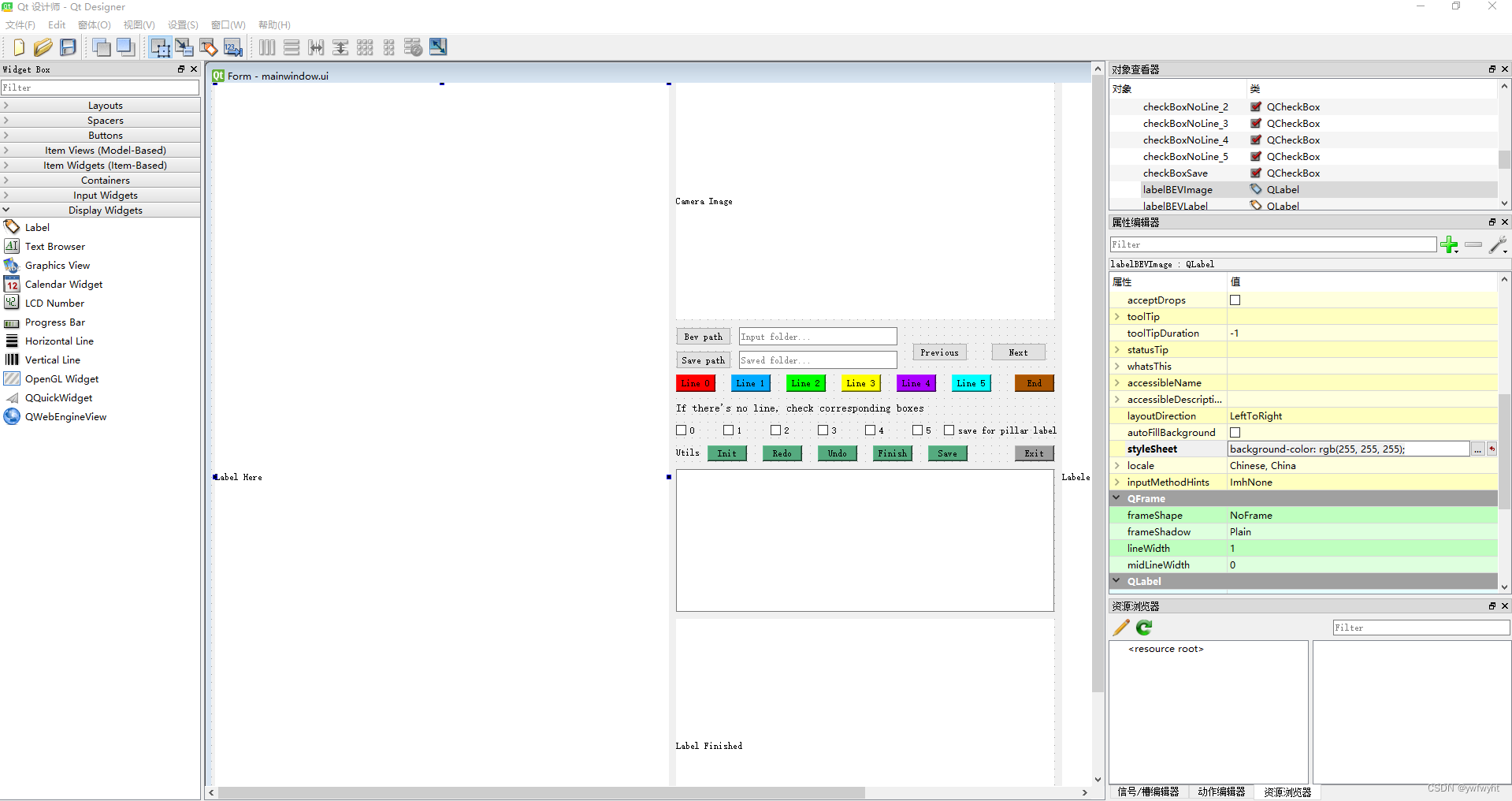
Task: Reload the resource browser
Action: click(x=1143, y=628)
